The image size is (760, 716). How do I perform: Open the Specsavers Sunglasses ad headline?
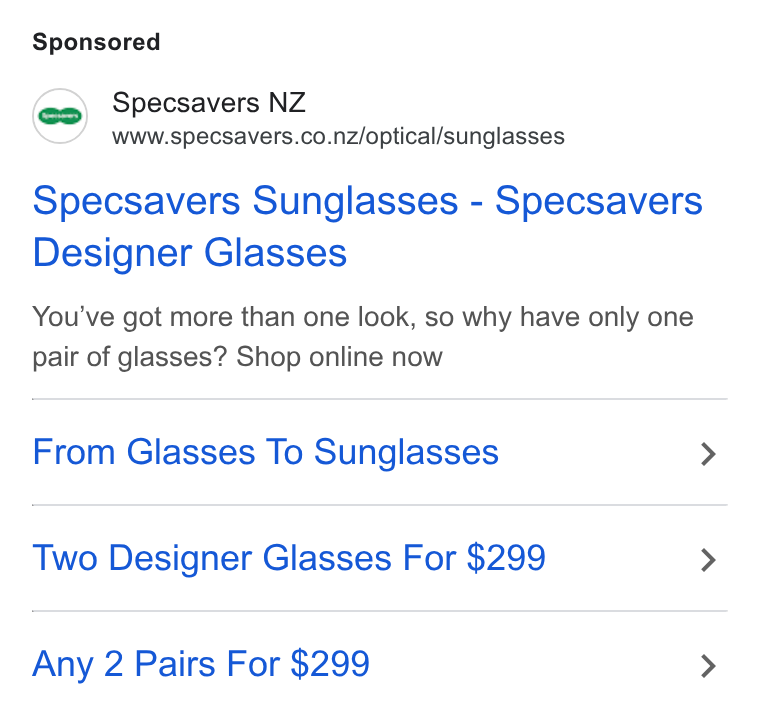367,227
